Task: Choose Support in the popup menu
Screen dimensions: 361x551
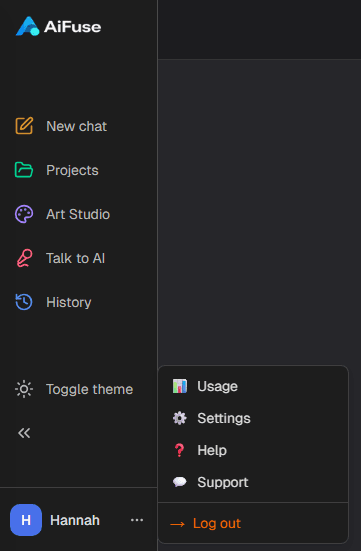Action: [x=253, y=482]
